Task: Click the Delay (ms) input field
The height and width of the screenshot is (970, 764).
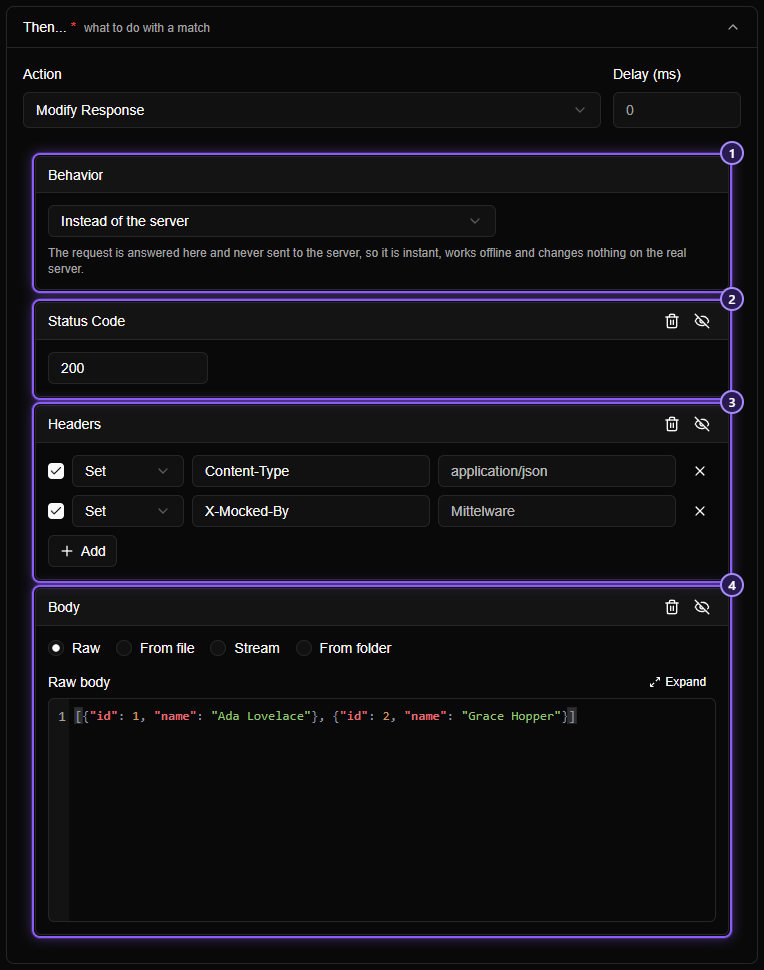Action: (677, 110)
